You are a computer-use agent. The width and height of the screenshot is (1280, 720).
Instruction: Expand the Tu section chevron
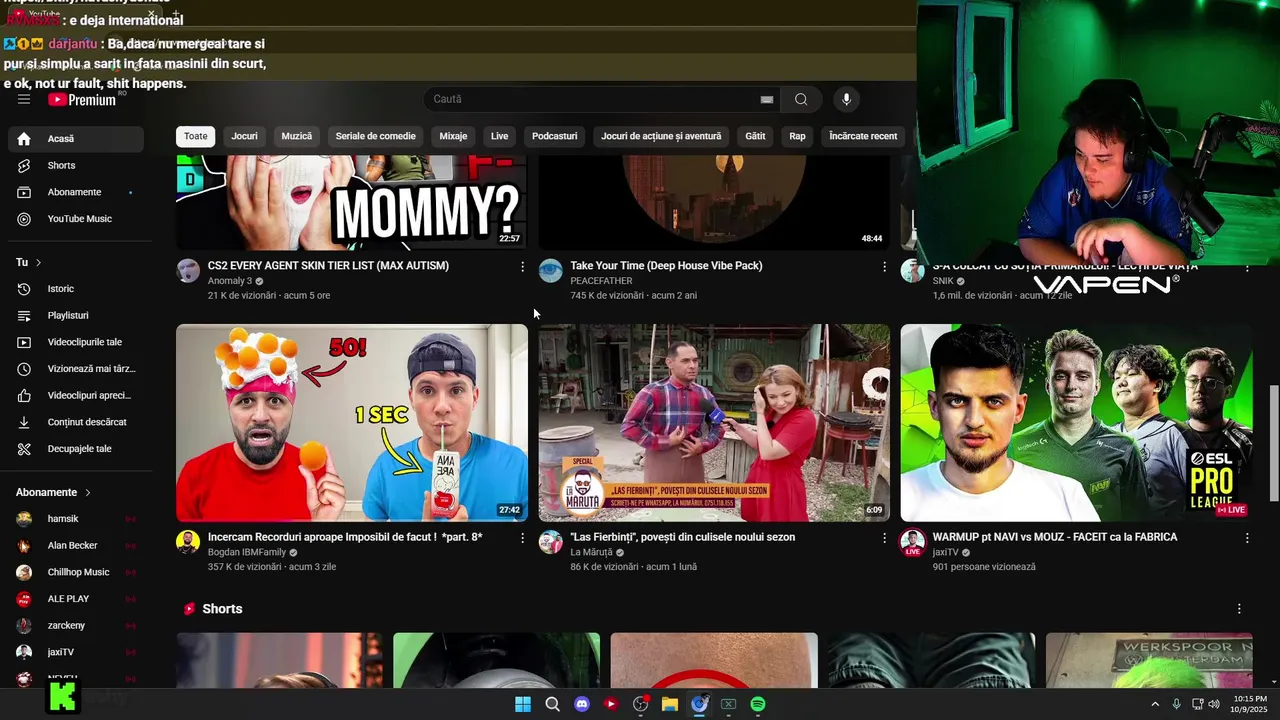pyautogui.click(x=38, y=262)
